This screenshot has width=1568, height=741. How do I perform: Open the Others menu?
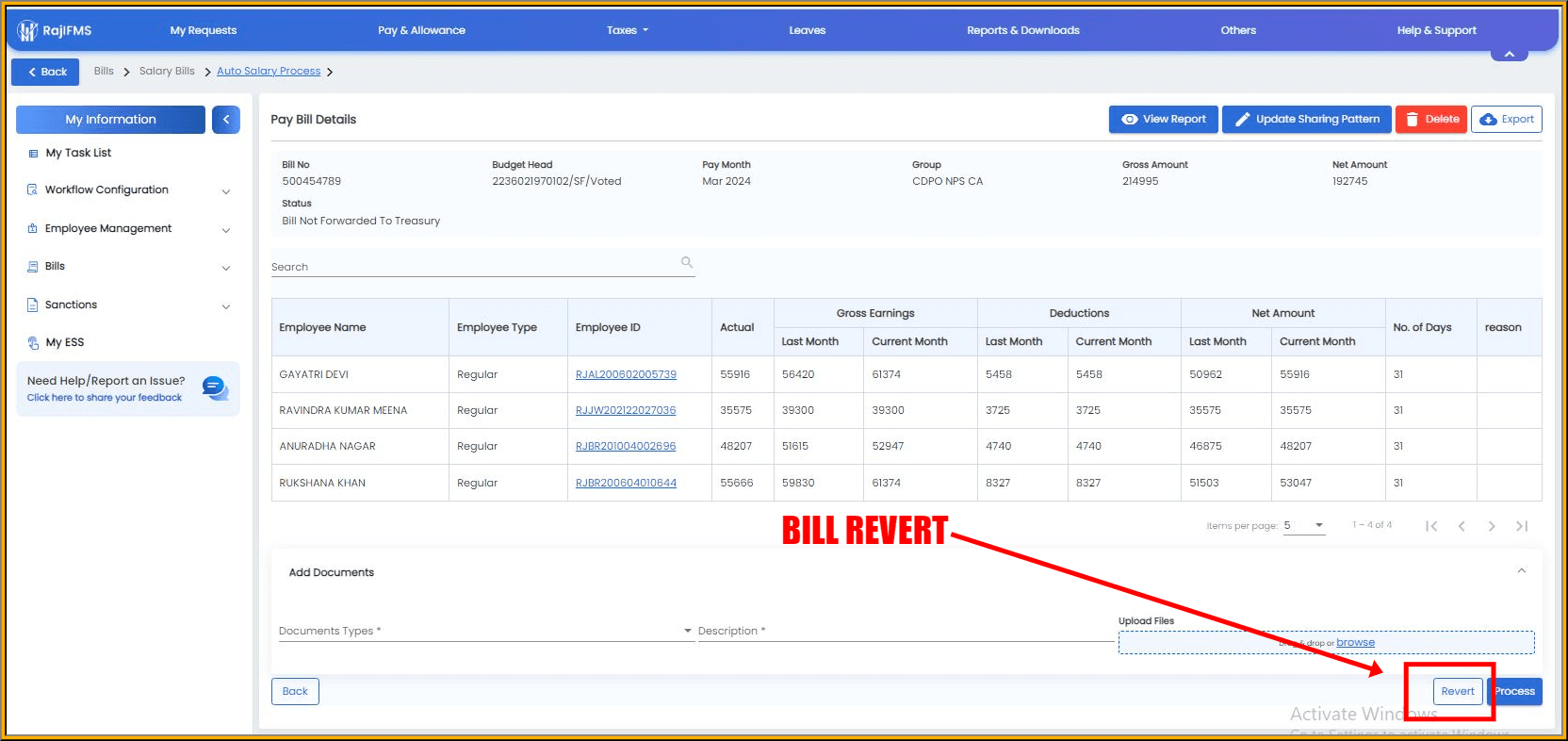pos(1238,30)
